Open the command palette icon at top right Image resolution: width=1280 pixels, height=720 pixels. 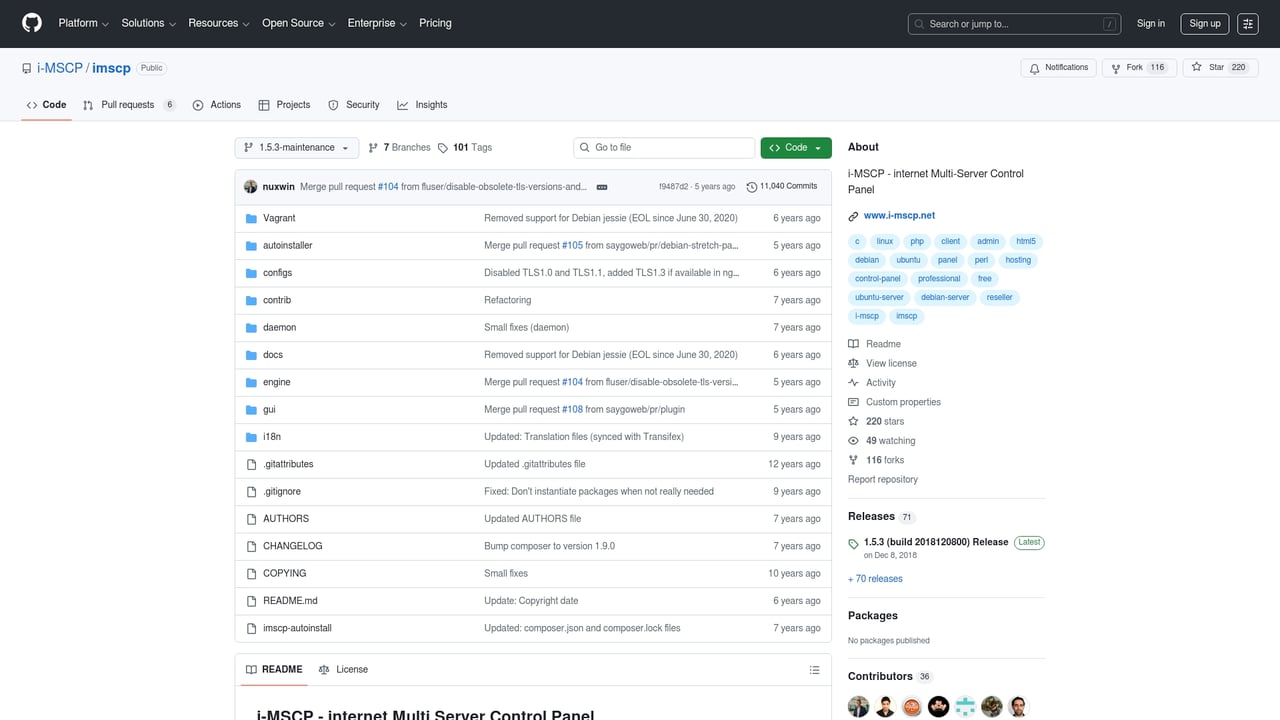(x=1247, y=24)
